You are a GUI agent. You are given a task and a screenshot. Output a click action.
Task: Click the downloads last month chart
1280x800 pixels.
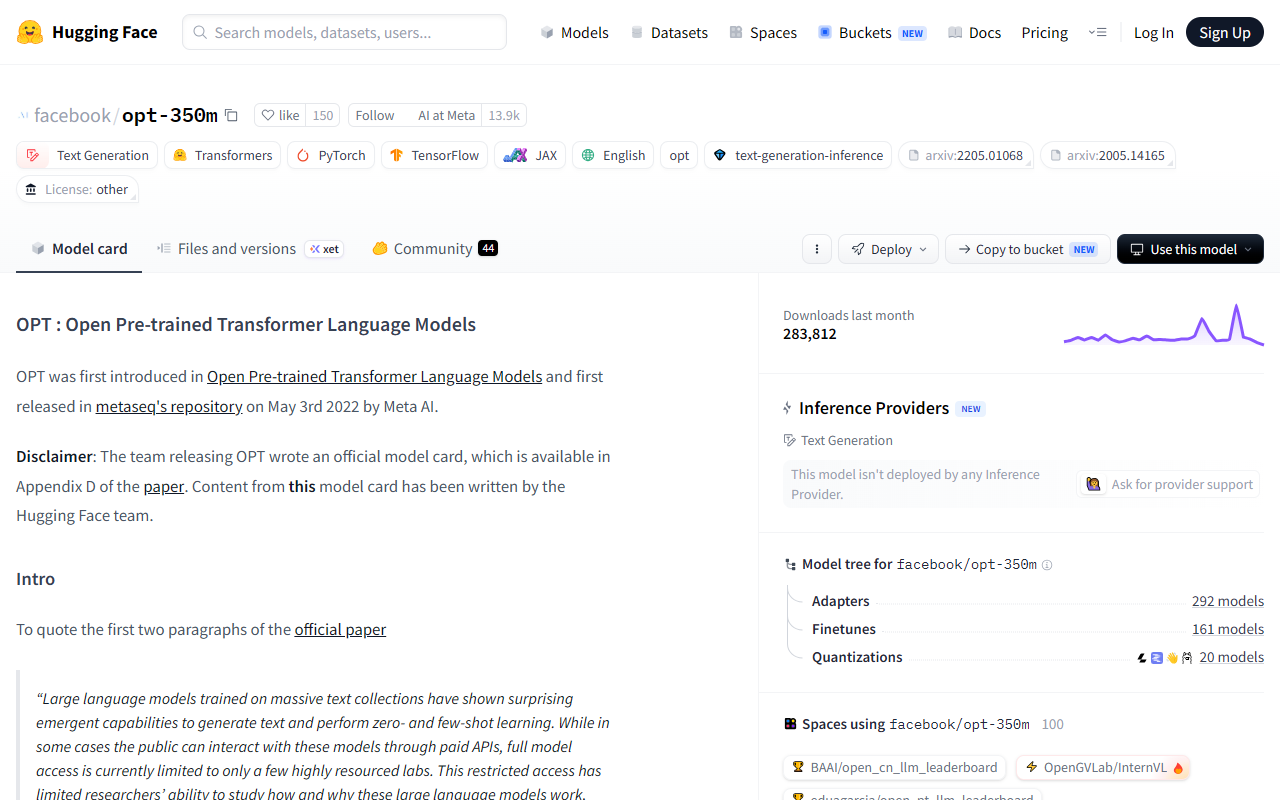[1164, 325]
